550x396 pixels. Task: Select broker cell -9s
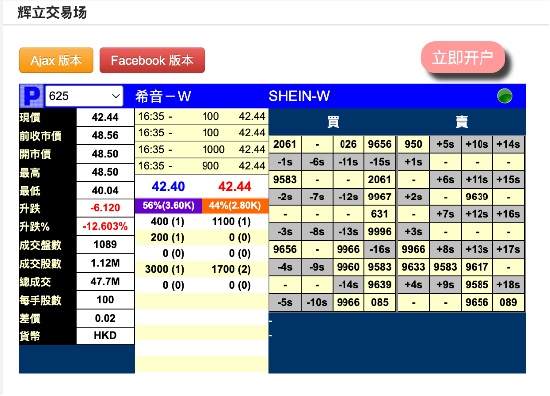pyautogui.click(x=317, y=267)
